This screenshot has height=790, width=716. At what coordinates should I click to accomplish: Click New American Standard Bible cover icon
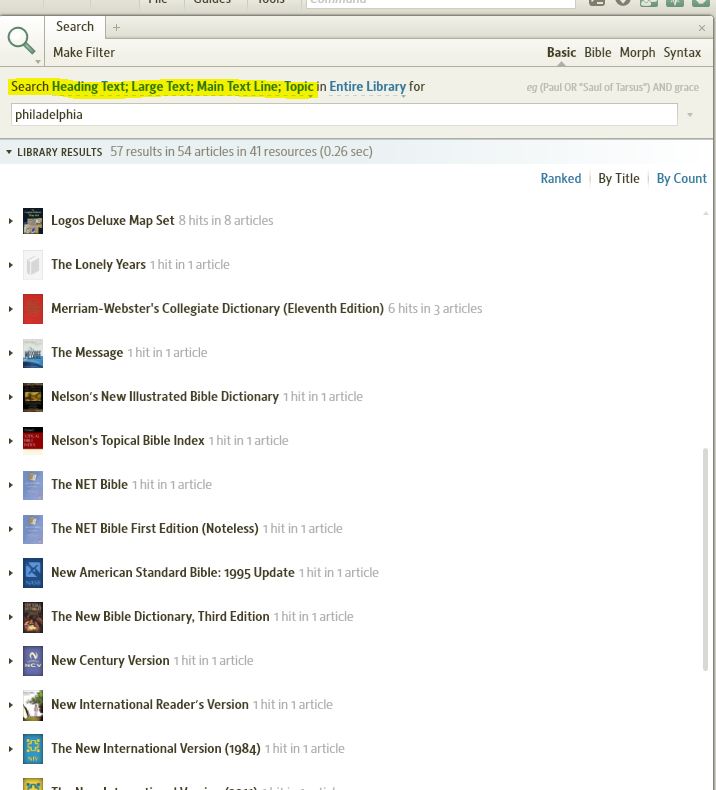pyautogui.click(x=33, y=573)
